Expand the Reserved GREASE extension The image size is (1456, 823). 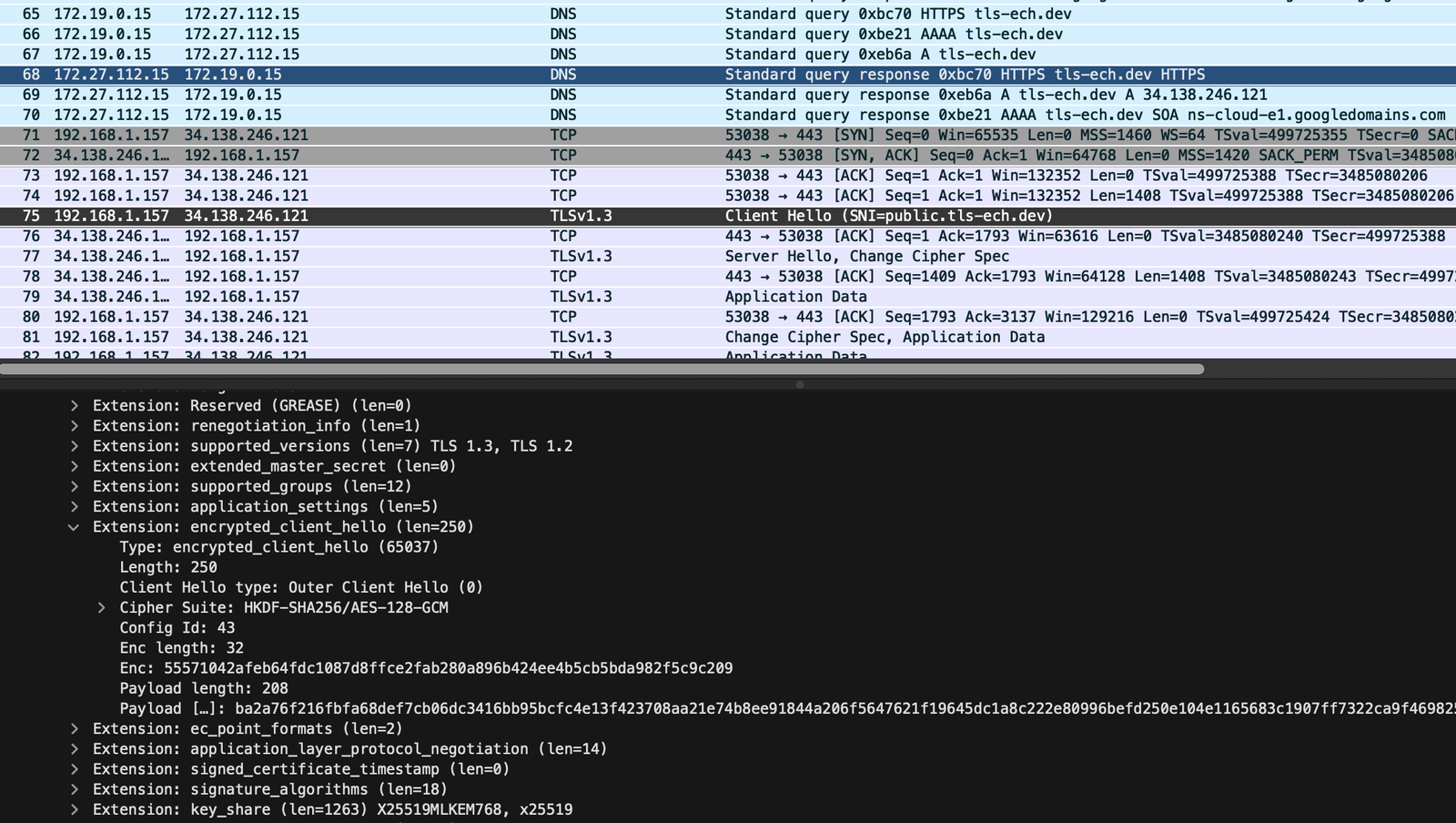(74, 405)
